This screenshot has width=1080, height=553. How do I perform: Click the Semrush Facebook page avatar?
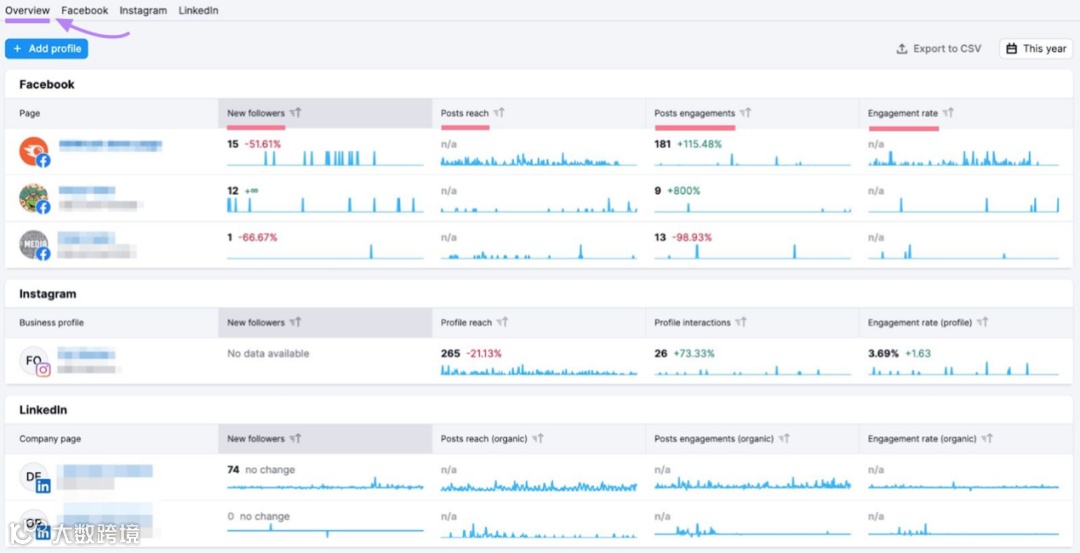tap(34, 152)
